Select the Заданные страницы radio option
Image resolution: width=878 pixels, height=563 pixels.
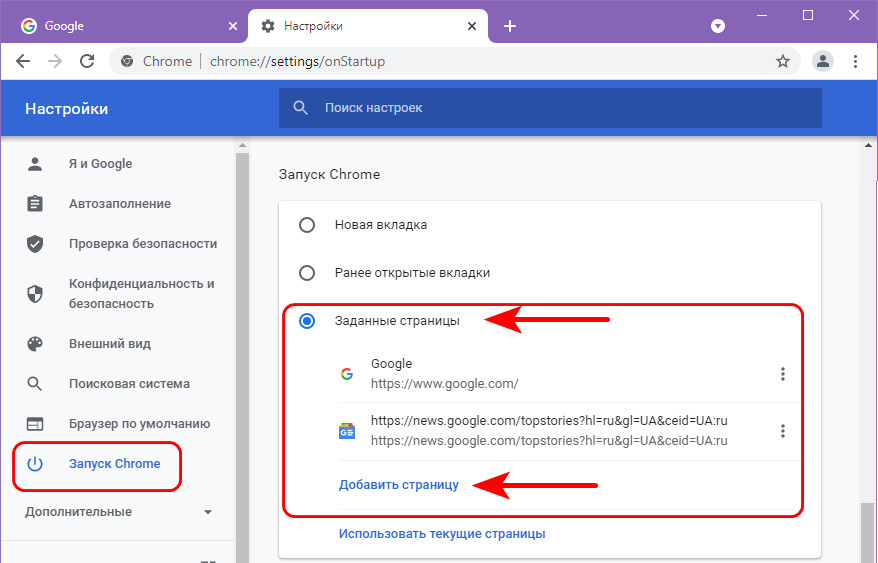click(x=307, y=321)
